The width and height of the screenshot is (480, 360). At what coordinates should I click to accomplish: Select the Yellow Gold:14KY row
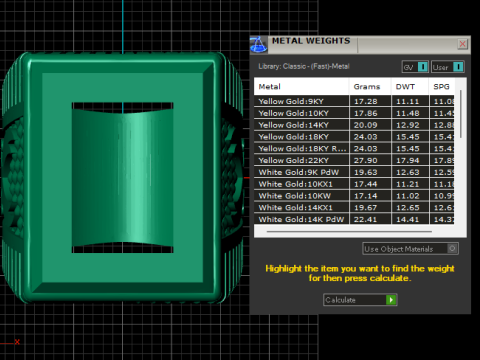click(x=354, y=125)
